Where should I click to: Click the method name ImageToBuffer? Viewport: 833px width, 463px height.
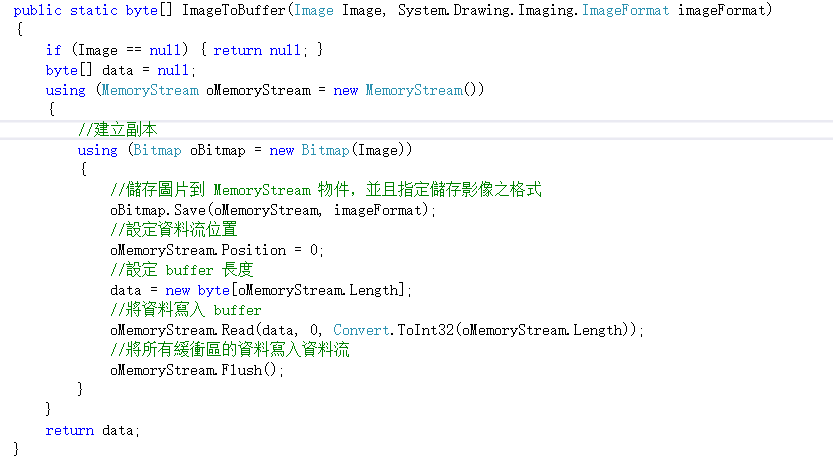coord(233,11)
